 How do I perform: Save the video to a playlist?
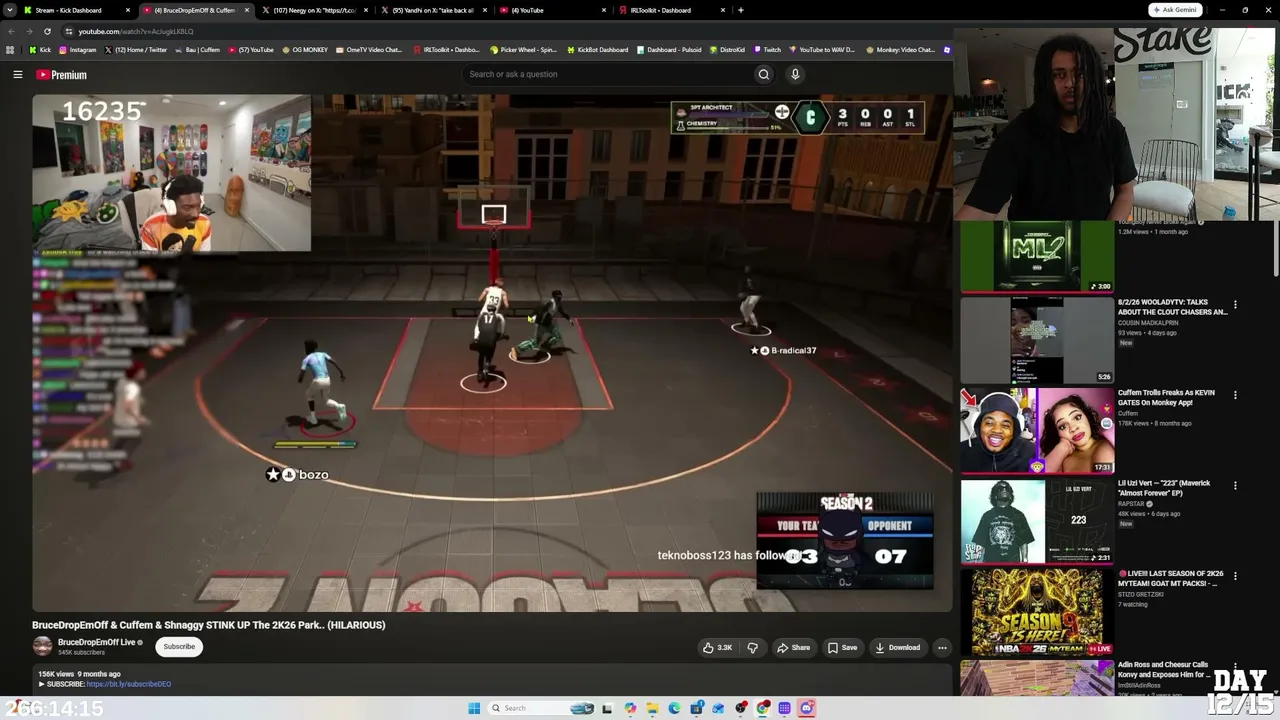842,647
